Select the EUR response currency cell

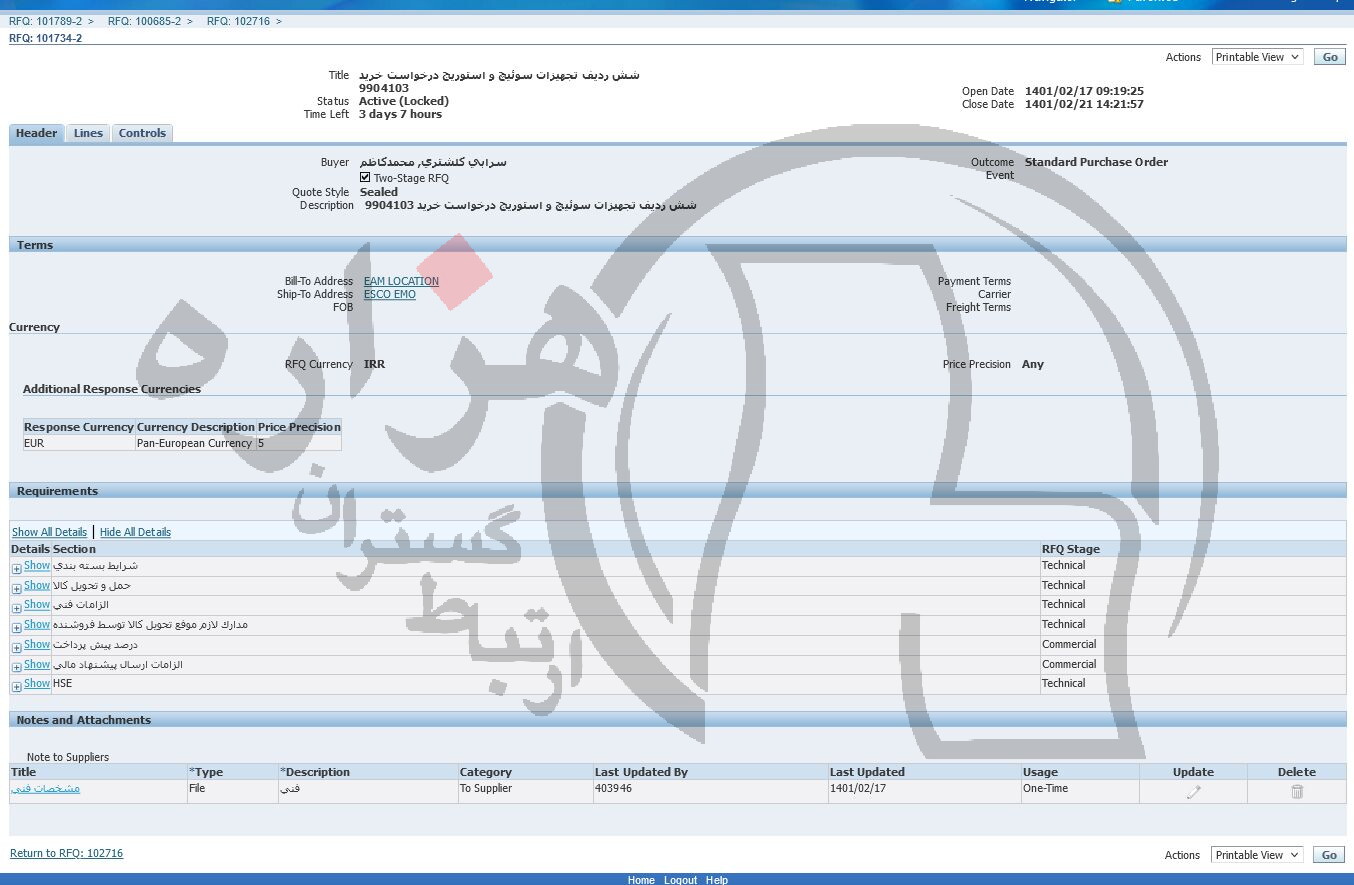pyautogui.click(x=79, y=443)
